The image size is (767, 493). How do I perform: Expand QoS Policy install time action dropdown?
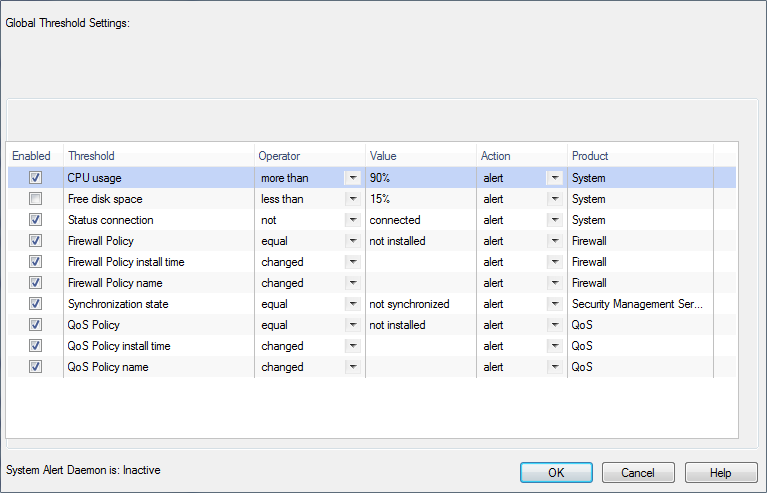554,346
